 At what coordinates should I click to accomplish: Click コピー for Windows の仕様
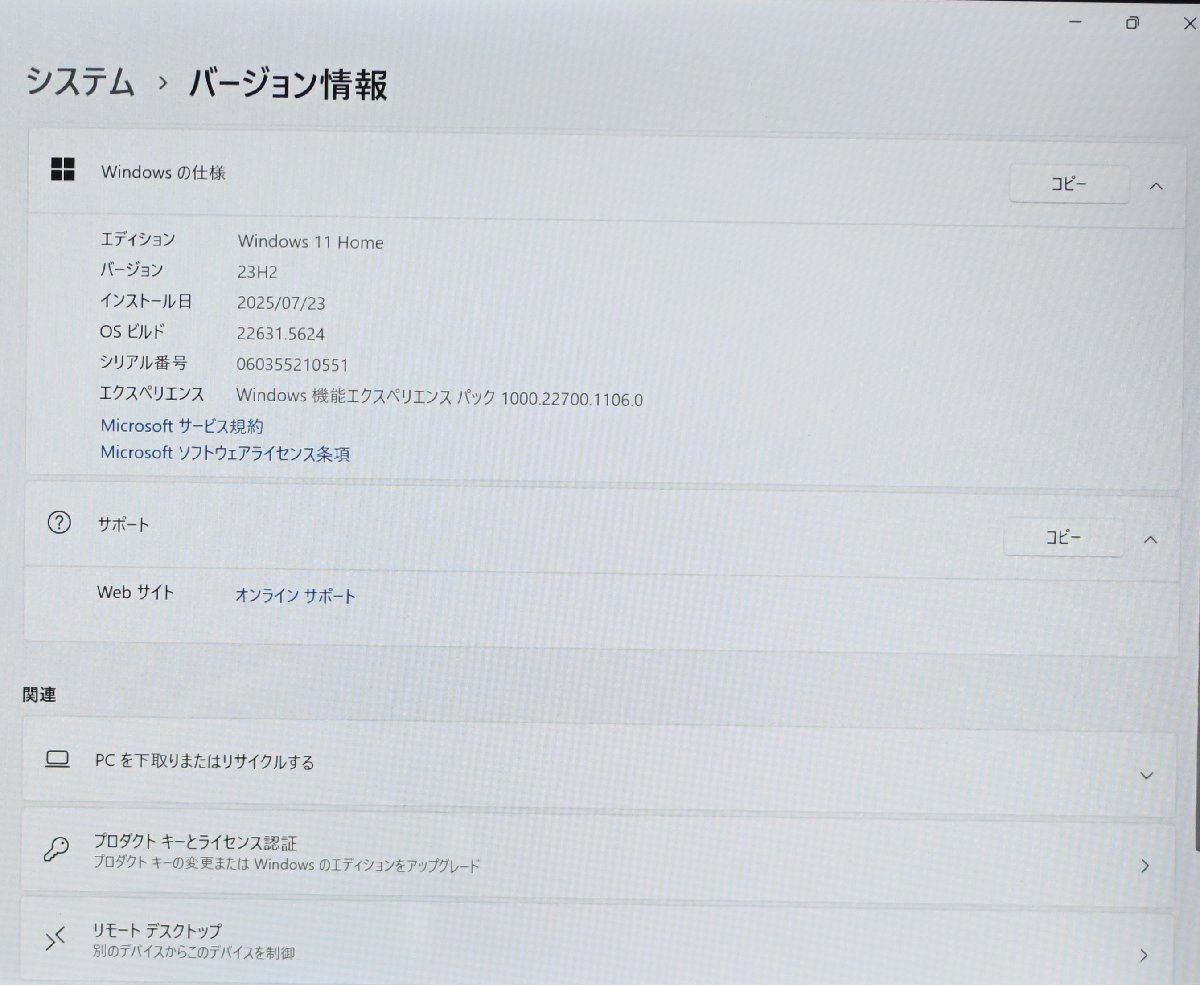1069,184
